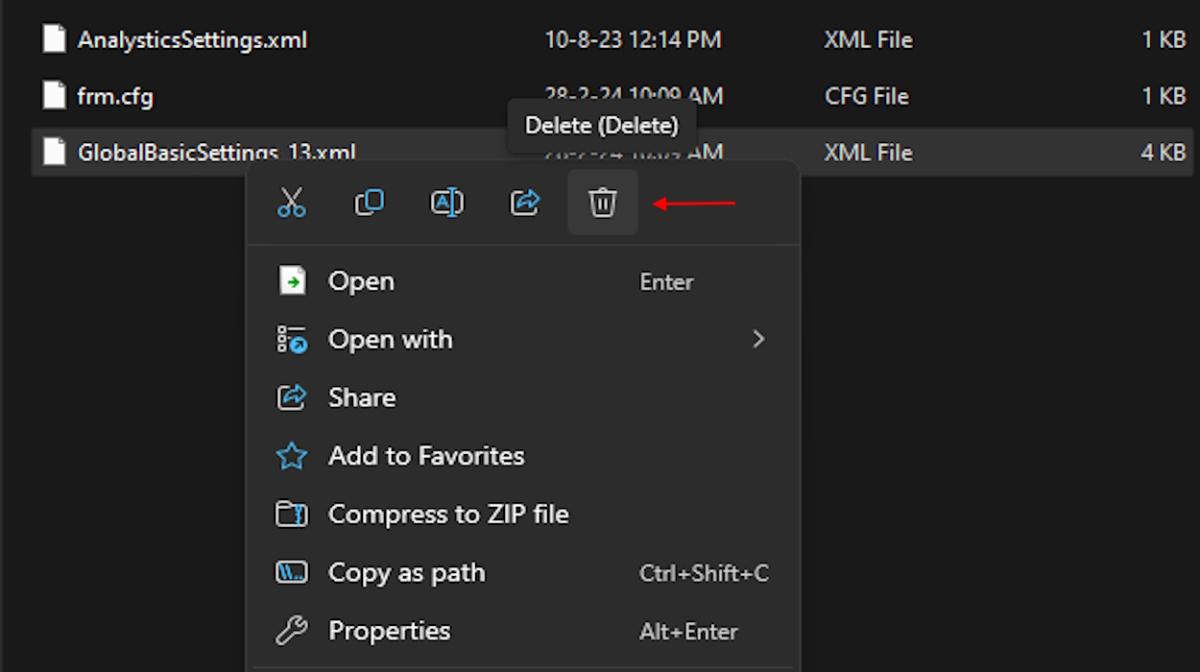Choose Open from the context menu
Screen dimensions: 1200x672
361,282
